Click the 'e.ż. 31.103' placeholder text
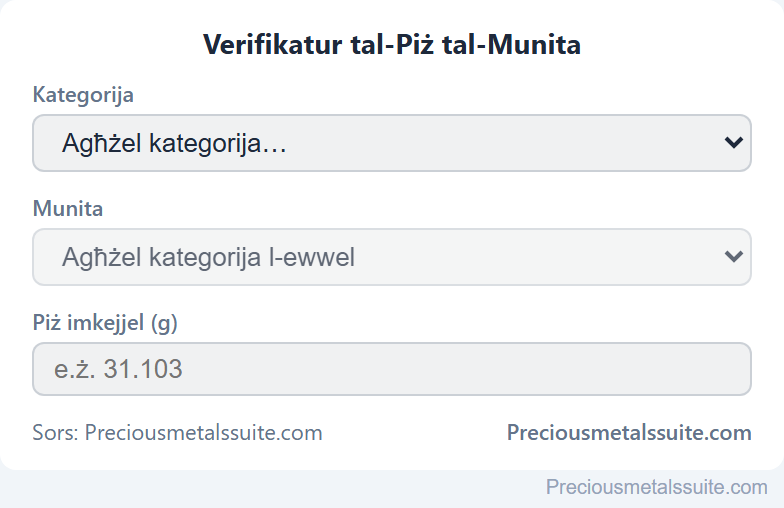Viewport: 784px width, 508px height. [x=118, y=370]
